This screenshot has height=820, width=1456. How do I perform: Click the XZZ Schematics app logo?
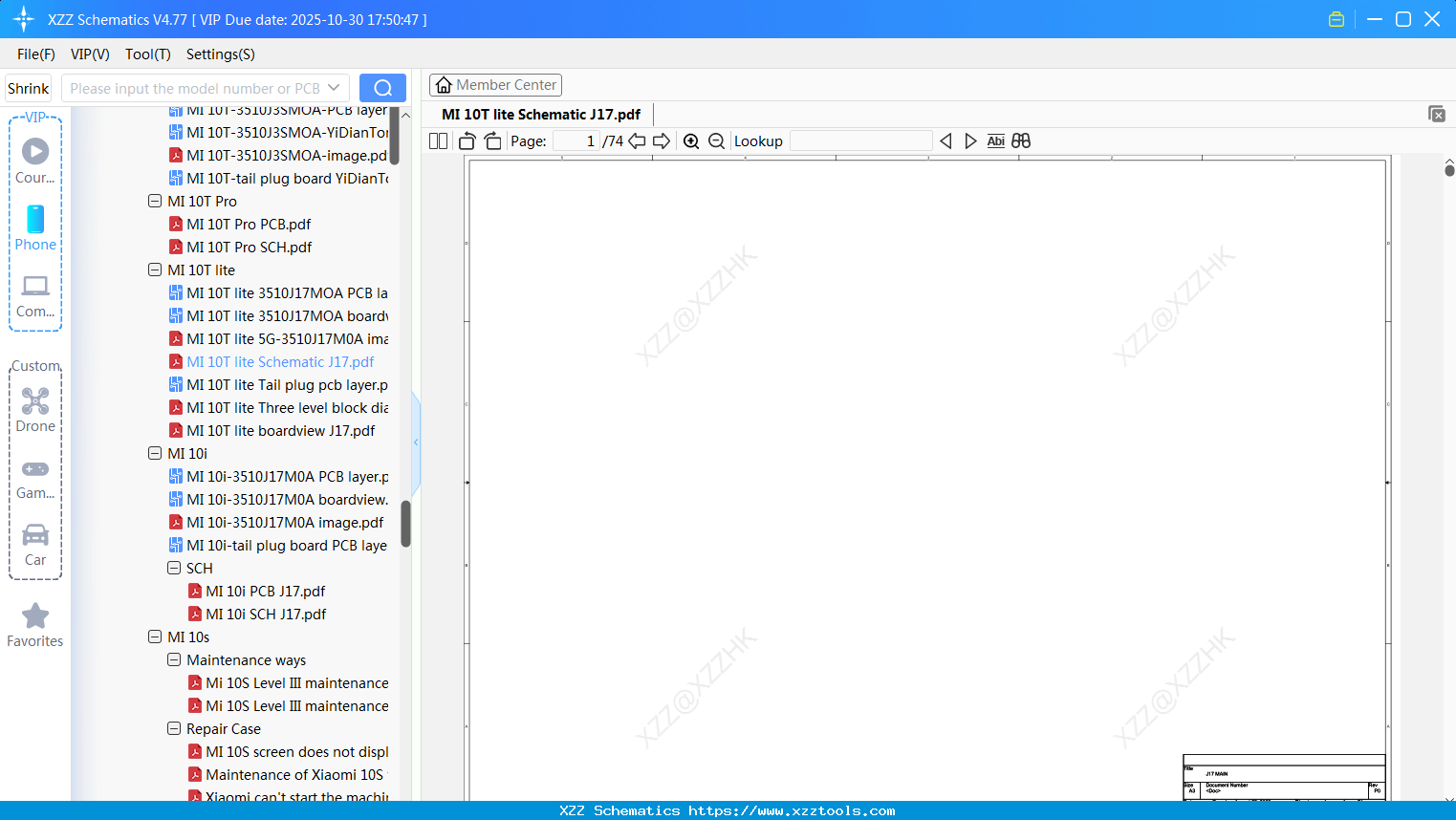pyautogui.click(x=24, y=19)
